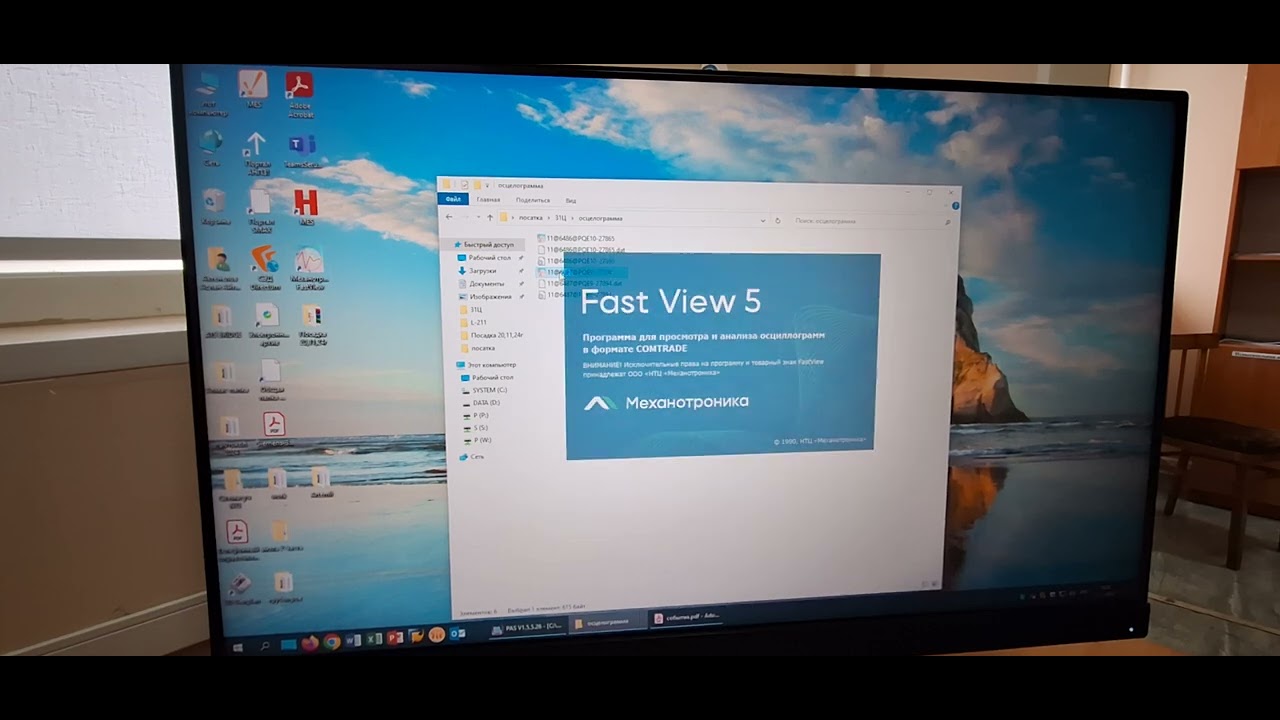Open the Recycle Bin desktop icon
1280x720 pixels.
pyautogui.click(x=215, y=209)
